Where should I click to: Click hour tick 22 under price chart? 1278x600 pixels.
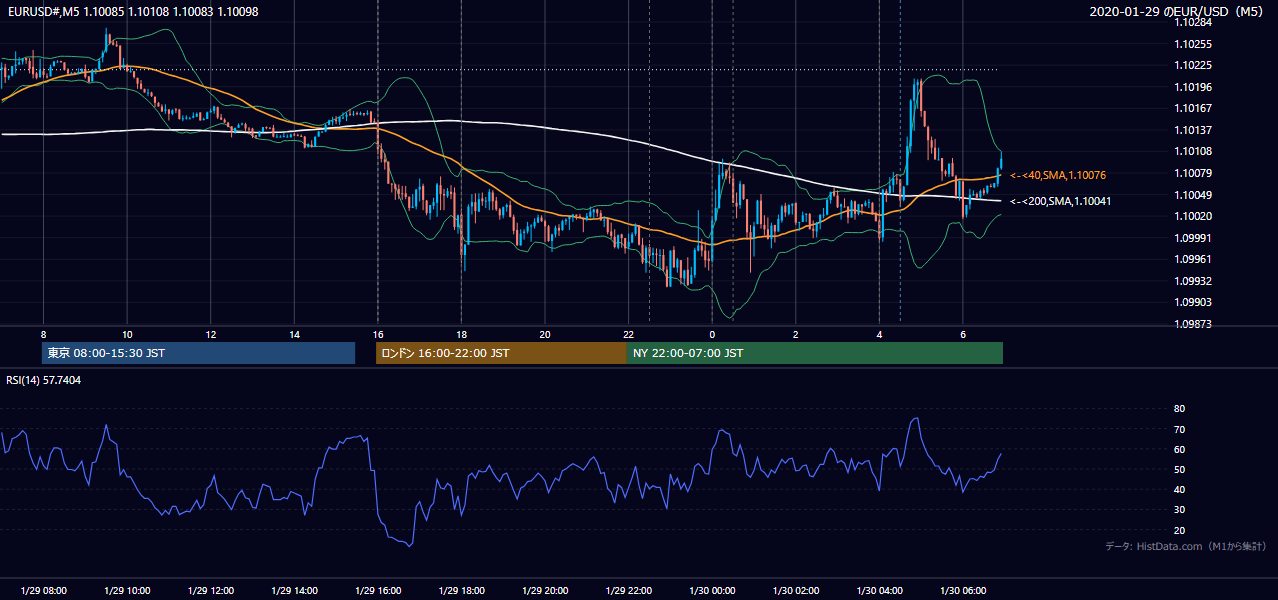tap(628, 334)
